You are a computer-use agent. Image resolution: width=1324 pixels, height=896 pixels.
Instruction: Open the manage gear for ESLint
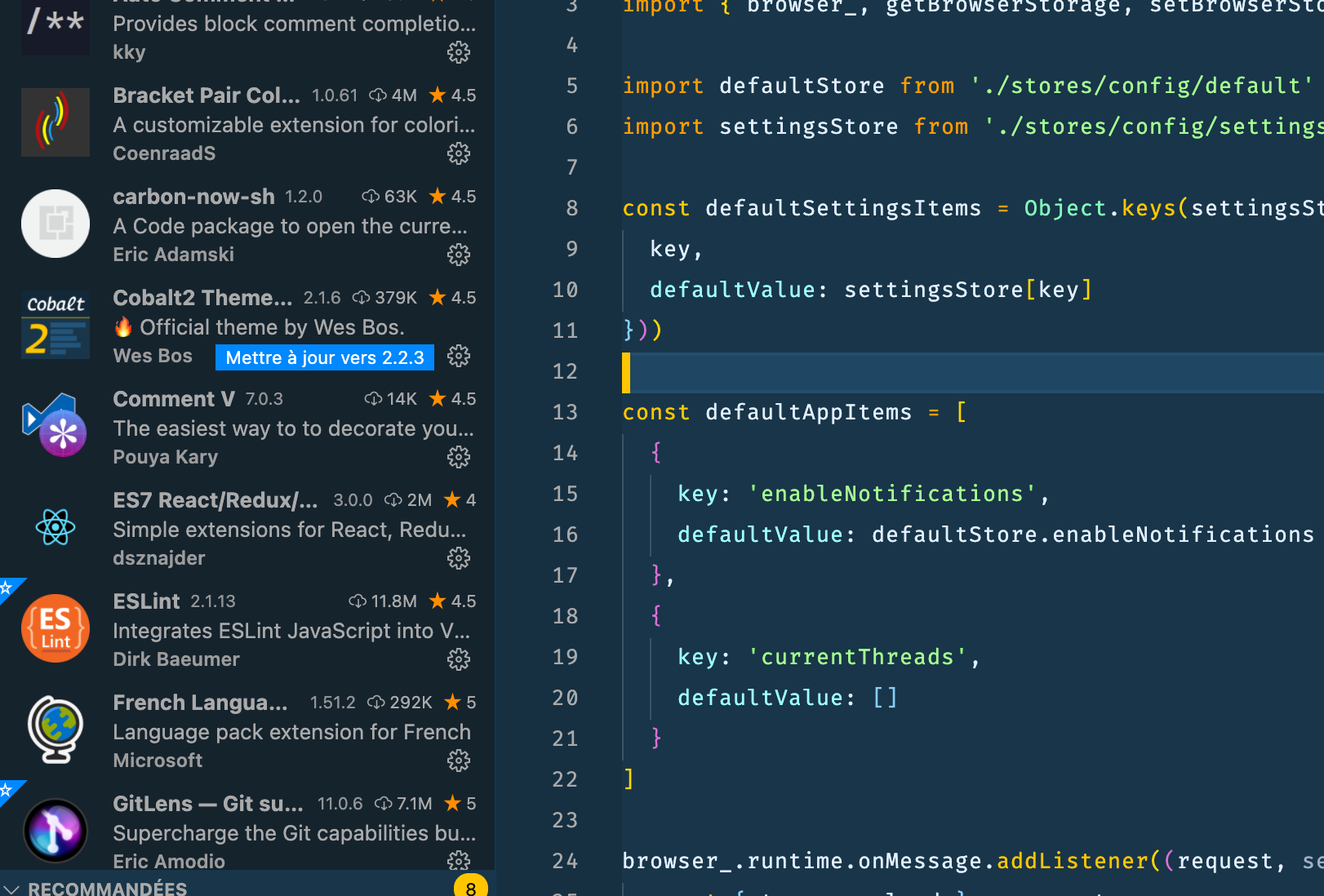point(459,659)
